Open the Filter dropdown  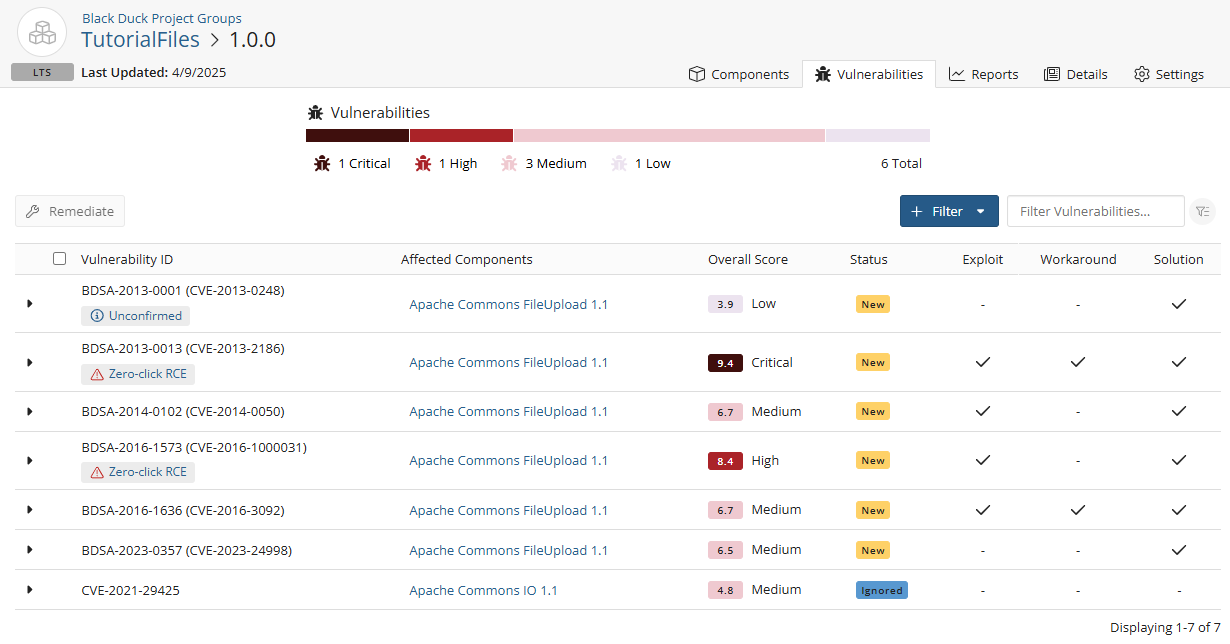(948, 211)
